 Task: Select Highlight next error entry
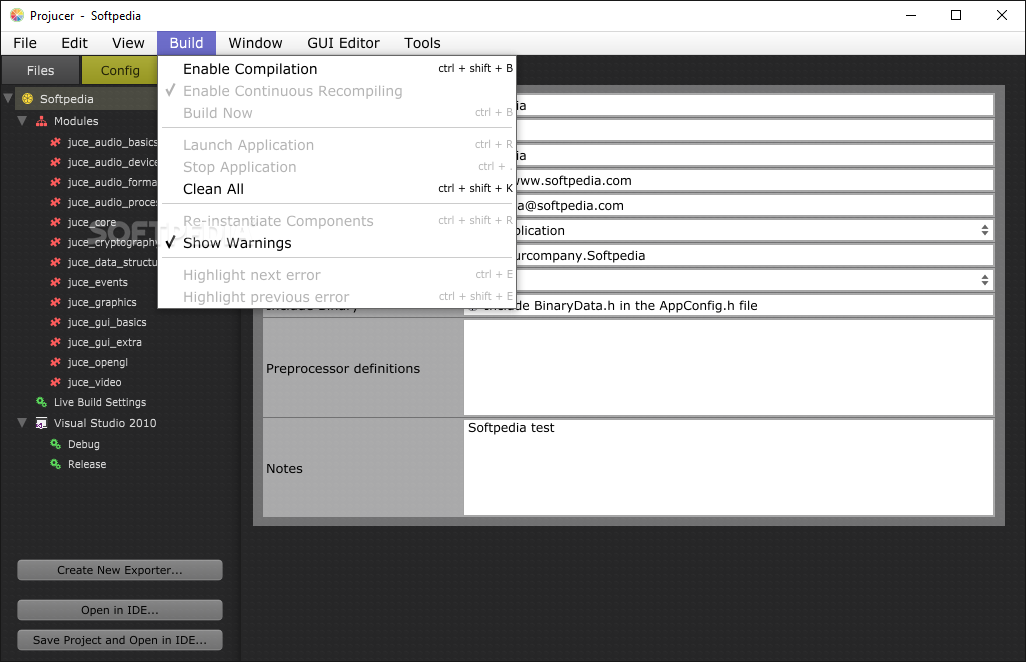[337, 275]
